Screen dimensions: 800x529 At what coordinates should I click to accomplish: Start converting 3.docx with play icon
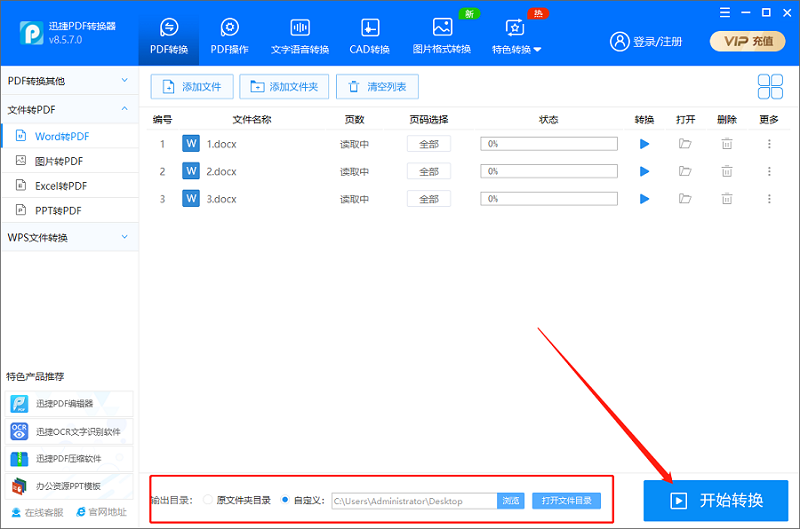click(x=644, y=198)
